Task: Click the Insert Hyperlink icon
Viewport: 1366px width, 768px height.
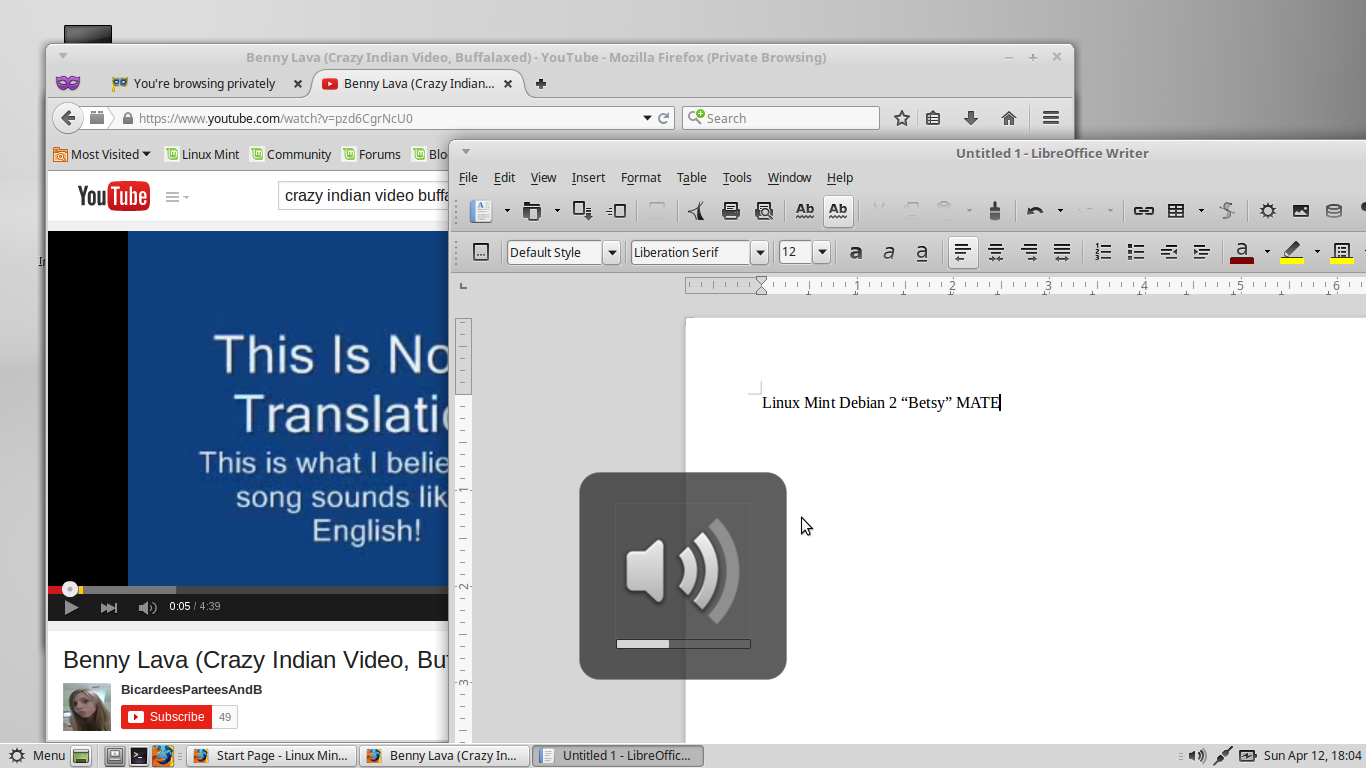Action: point(1143,211)
